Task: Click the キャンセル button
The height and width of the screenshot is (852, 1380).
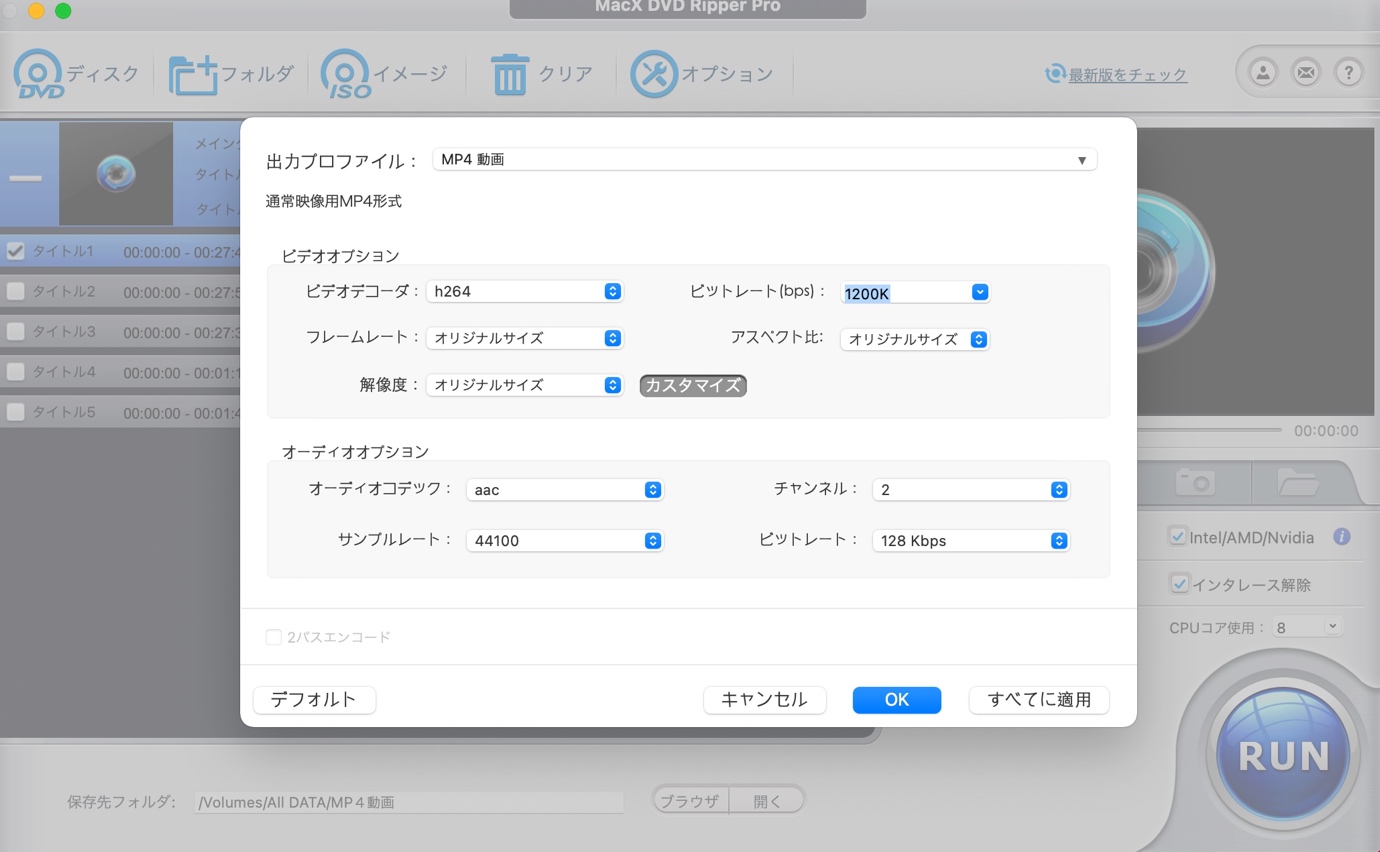Action: [x=764, y=700]
